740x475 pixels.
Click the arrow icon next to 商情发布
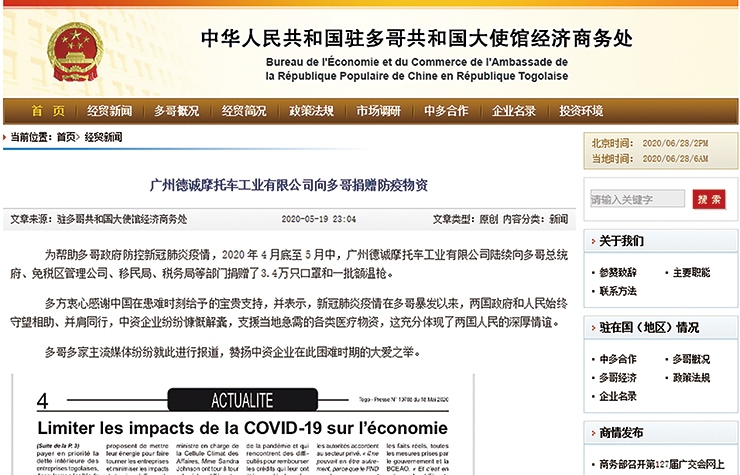(x=592, y=433)
